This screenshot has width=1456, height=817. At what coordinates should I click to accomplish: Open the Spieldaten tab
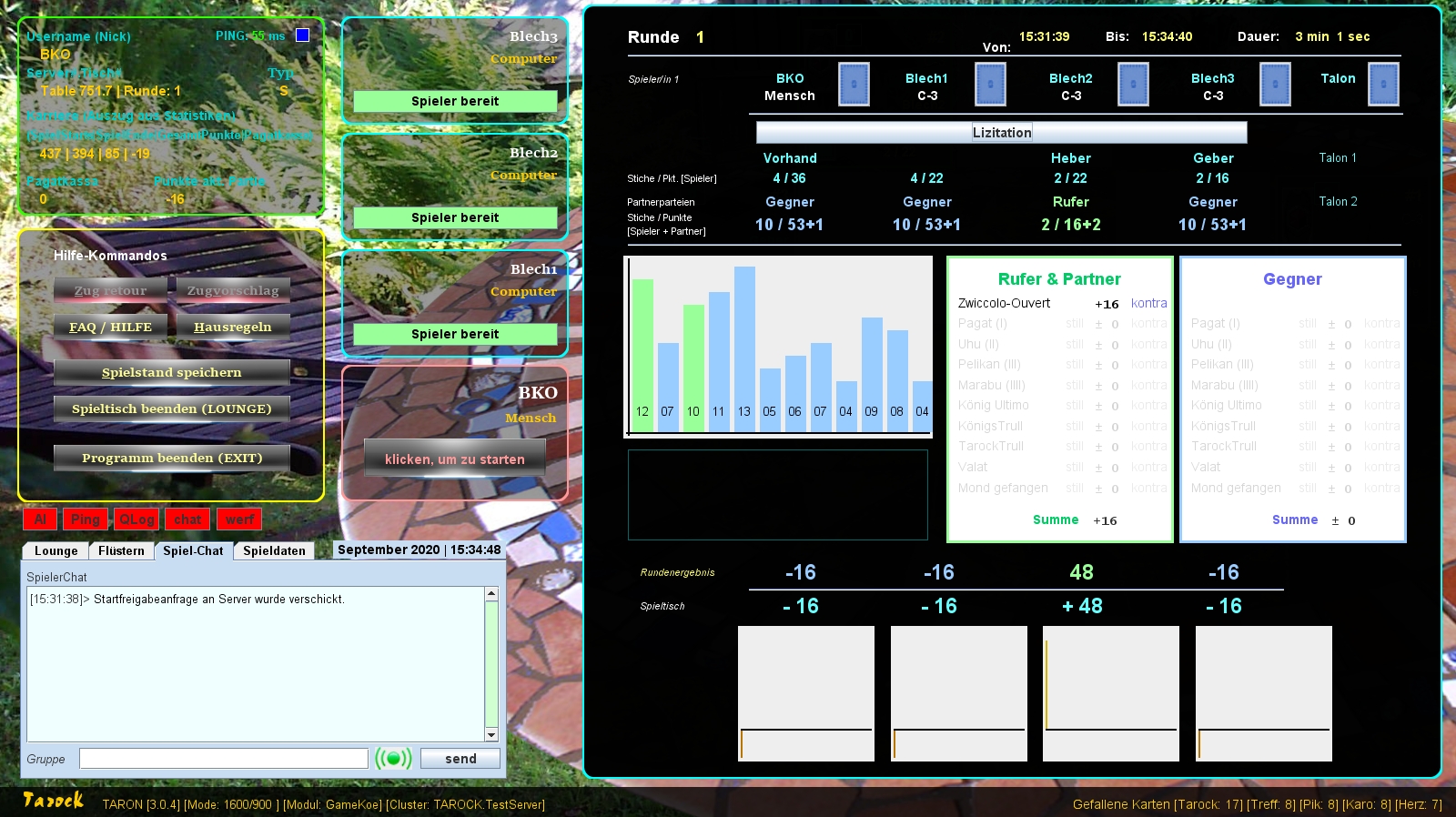(274, 550)
